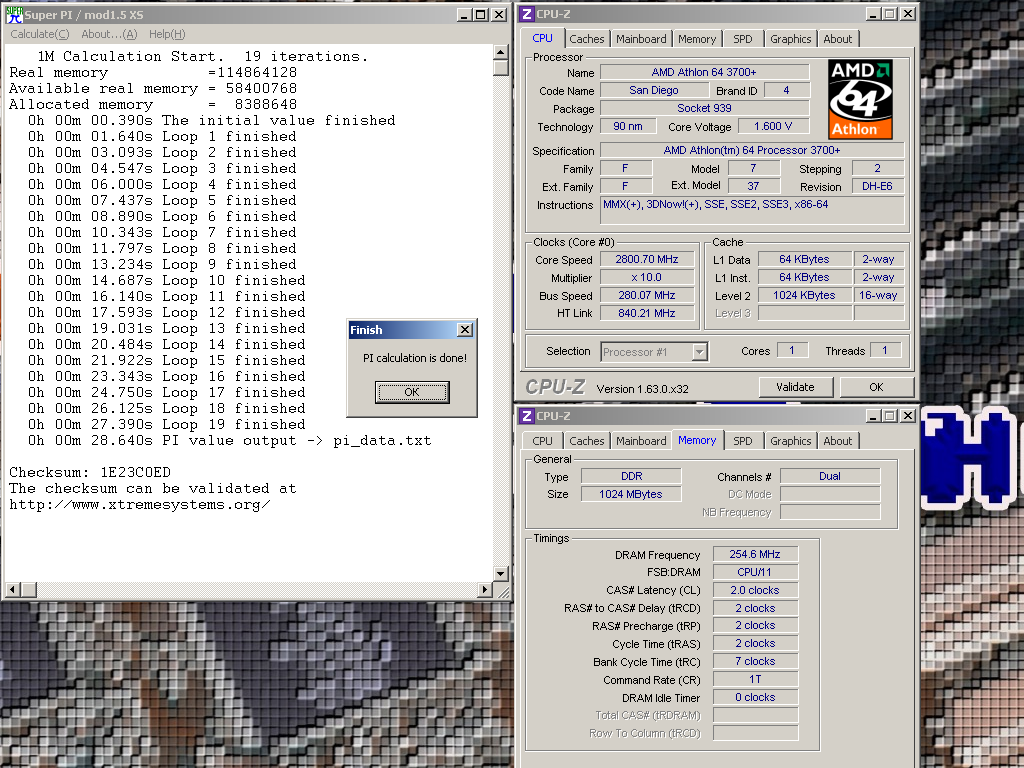1024x768 pixels.
Task: Open Mainboard tab in bottom CPU-Z window
Action: point(641,441)
